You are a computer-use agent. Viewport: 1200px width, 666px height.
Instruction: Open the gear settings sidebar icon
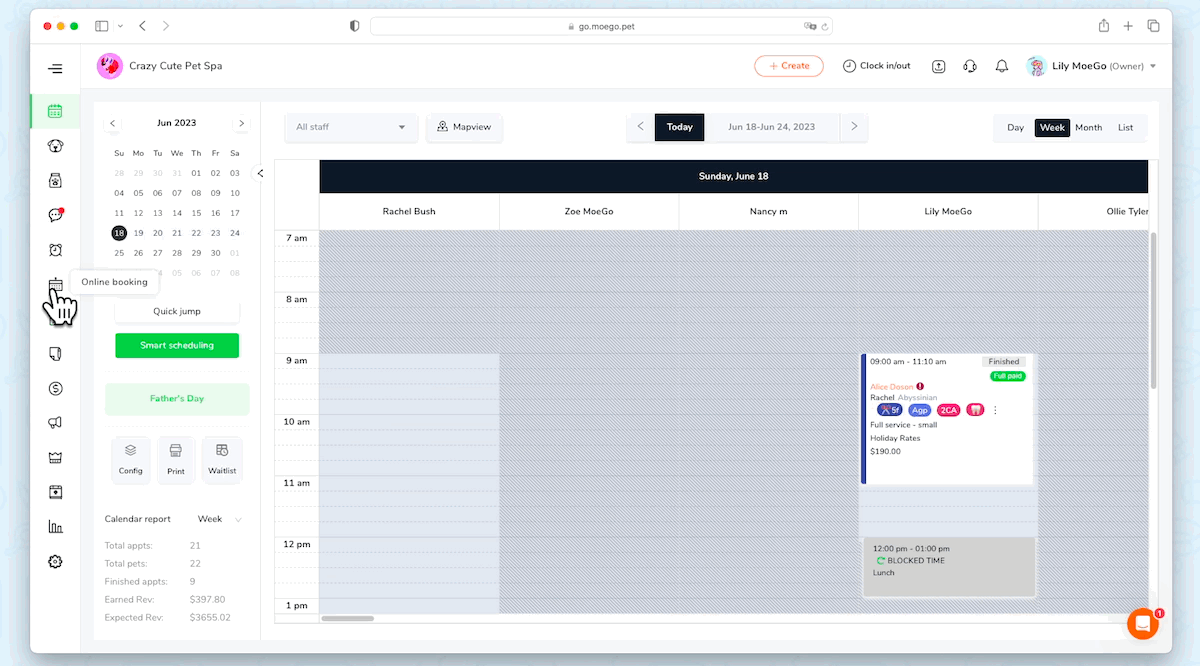point(55,562)
